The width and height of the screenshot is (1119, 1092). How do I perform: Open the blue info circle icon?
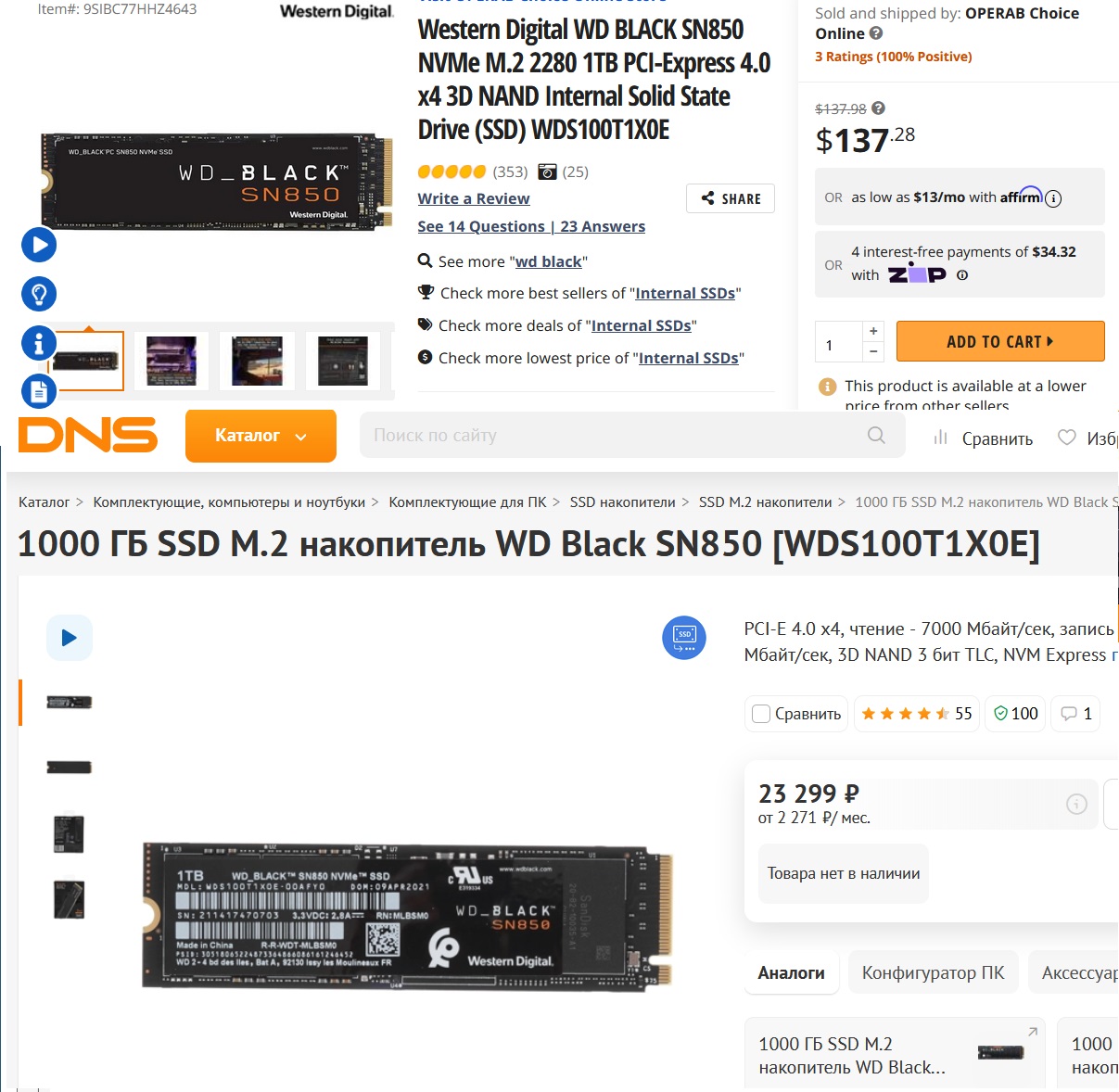[x=39, y=343]
